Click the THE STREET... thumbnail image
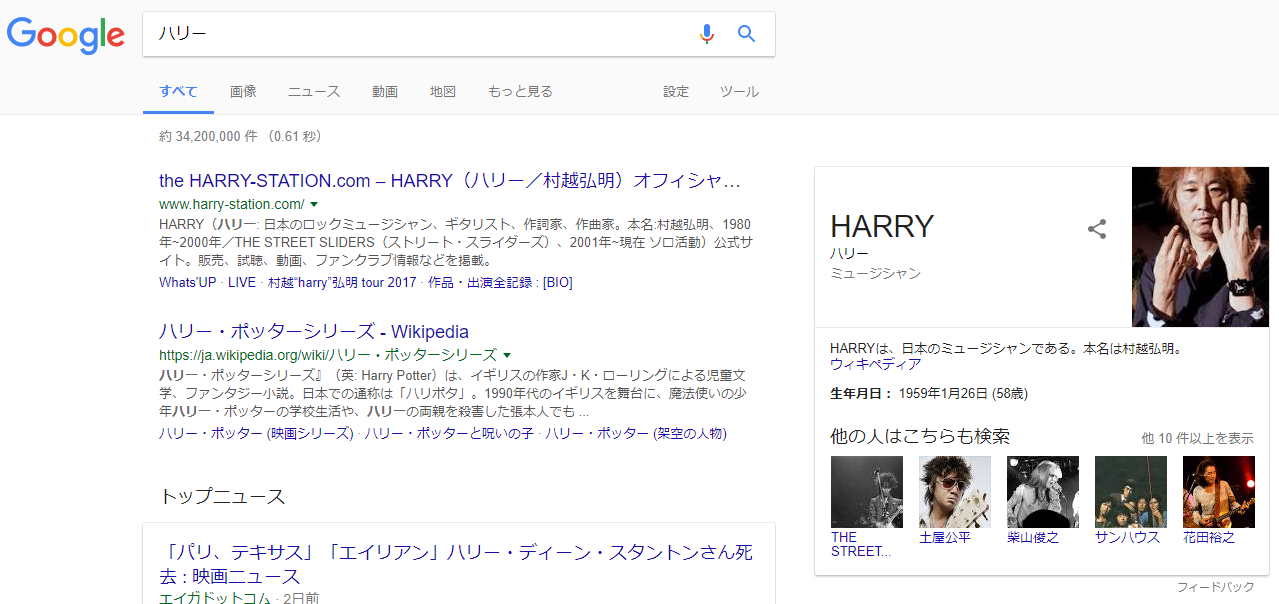 point(867,492)
